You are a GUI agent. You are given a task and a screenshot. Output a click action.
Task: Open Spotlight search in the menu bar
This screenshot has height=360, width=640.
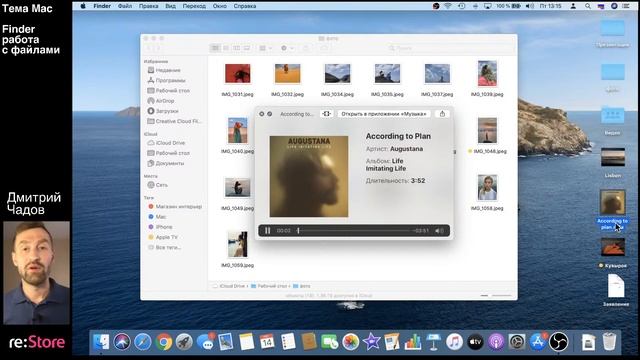click(x=588, y=6)
